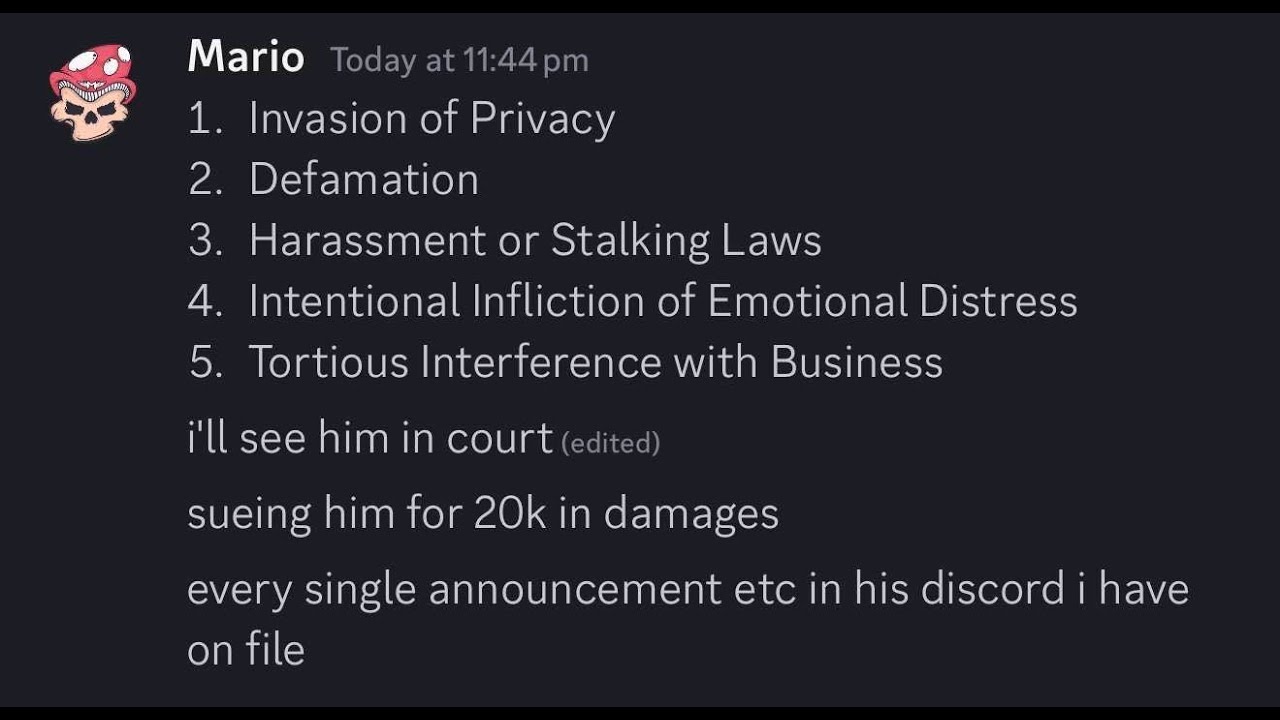Click Mario's mushroom skull avatar
This screenshot has height=720, width=1280.
coord(93,92)
